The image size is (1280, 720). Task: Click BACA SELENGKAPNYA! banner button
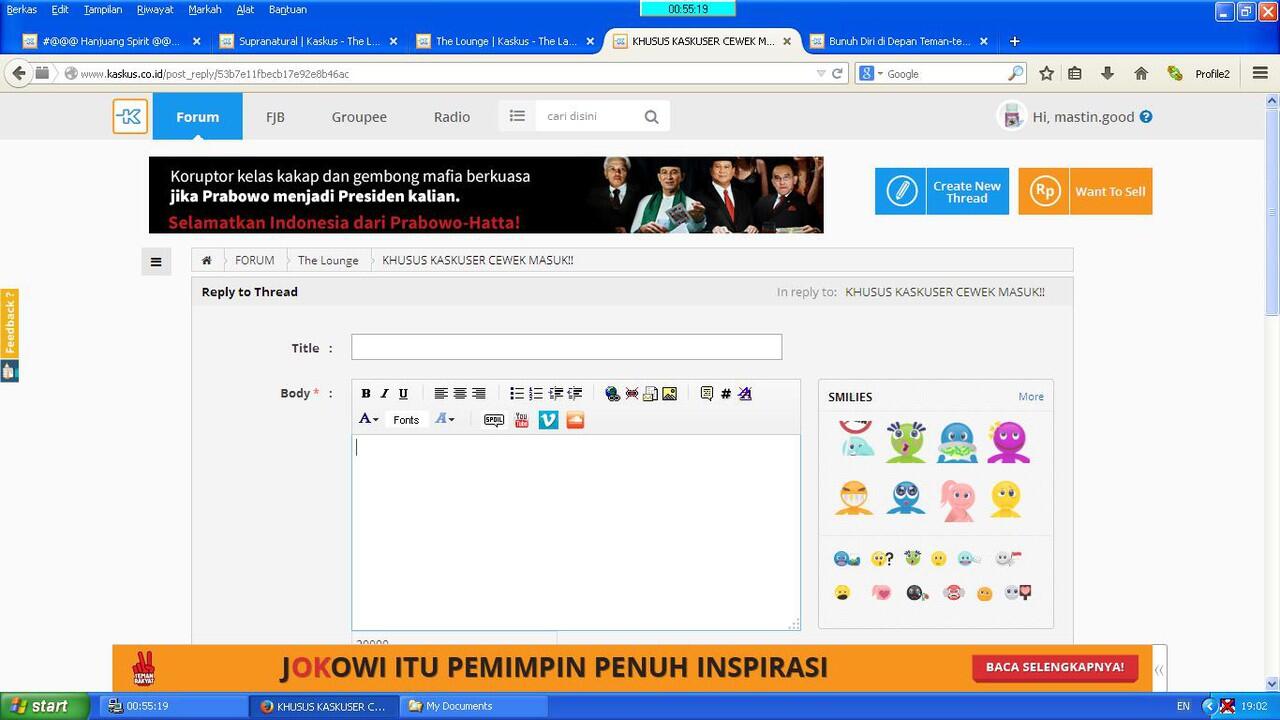point(1054,667)
